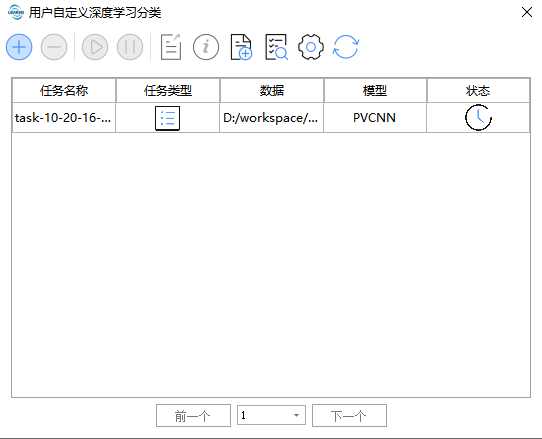Click the app logo in title bar
Image resolution: width=542 pixels, height=439 pixels.
pos(16,12)
